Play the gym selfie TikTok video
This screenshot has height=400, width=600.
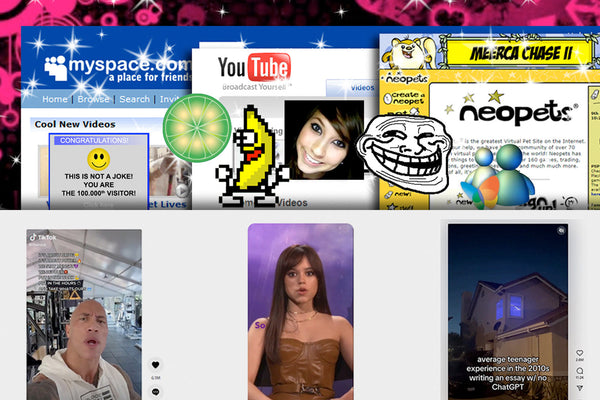(84, 315)
